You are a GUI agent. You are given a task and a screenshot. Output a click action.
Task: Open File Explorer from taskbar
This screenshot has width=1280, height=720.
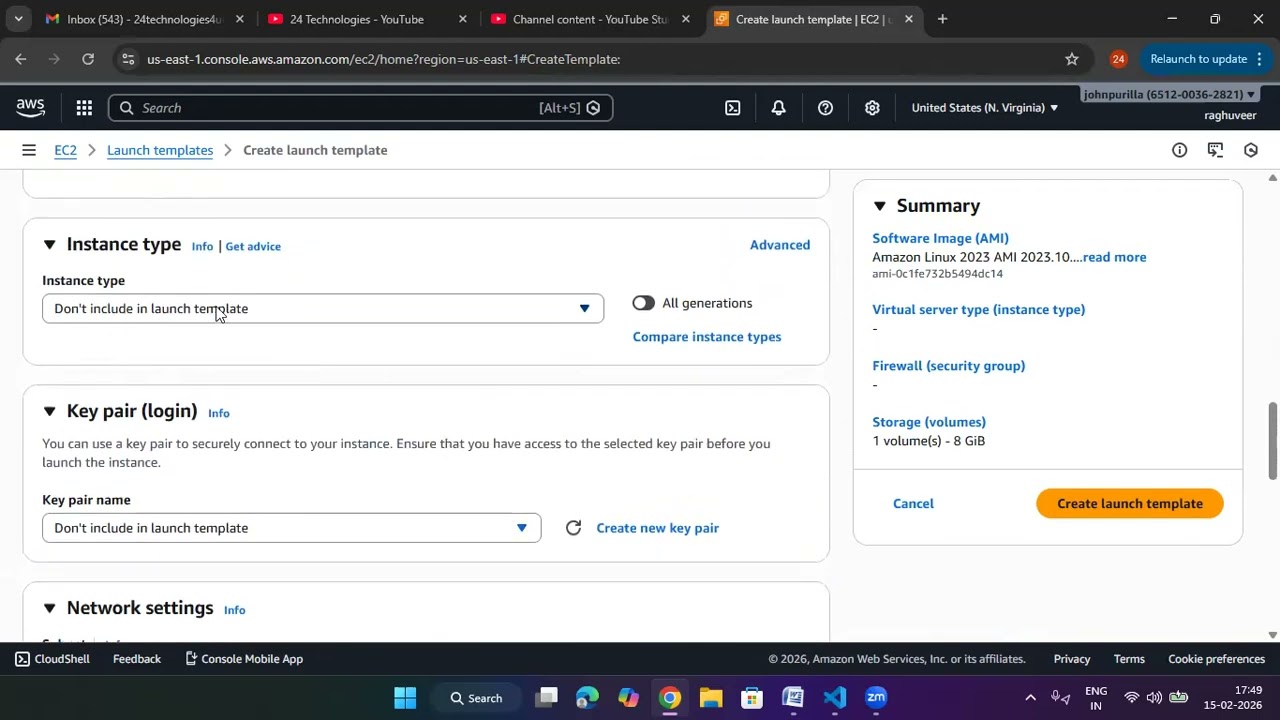pos(711,698)
